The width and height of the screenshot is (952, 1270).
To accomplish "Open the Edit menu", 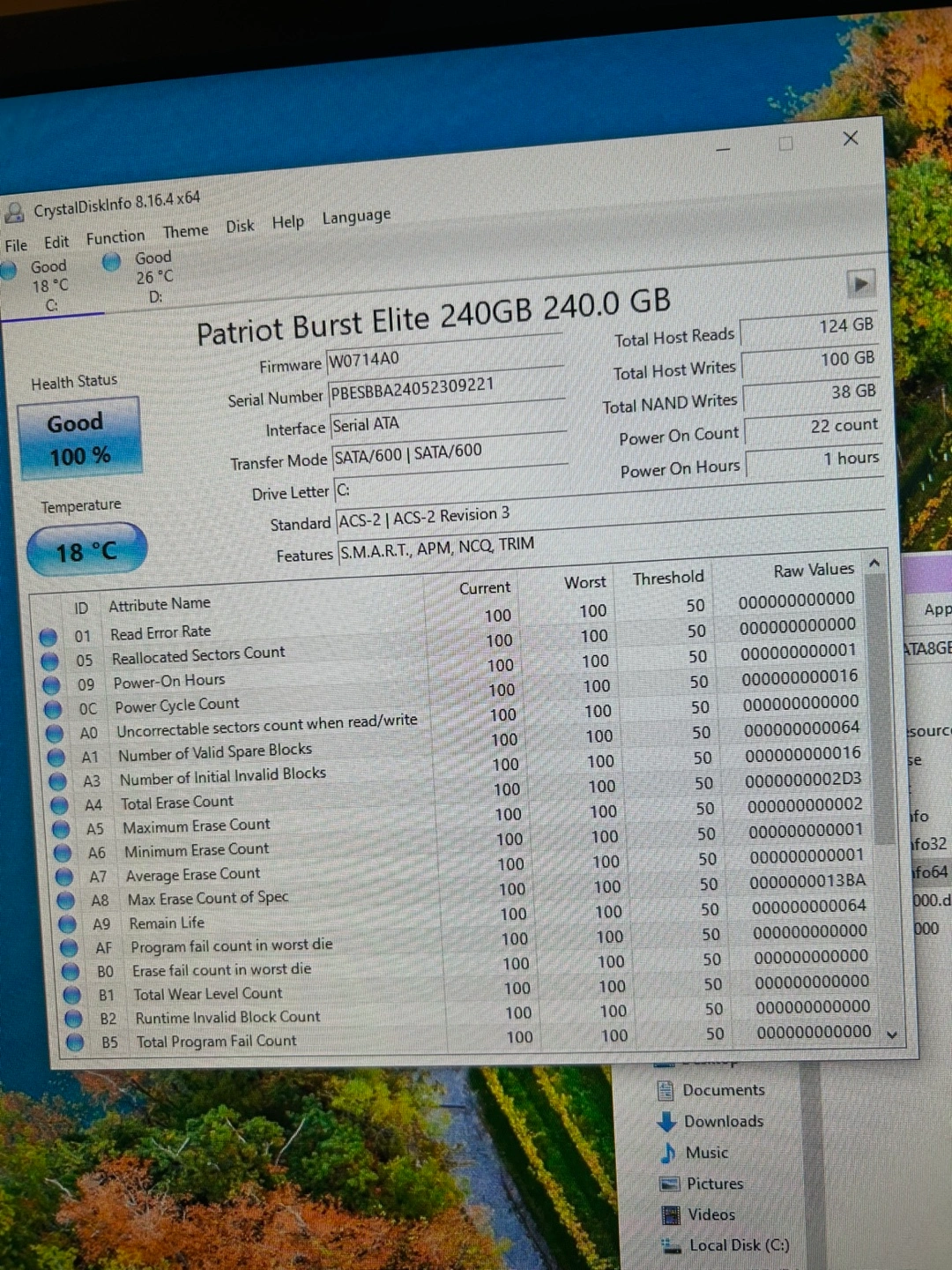I will [56, 242].
